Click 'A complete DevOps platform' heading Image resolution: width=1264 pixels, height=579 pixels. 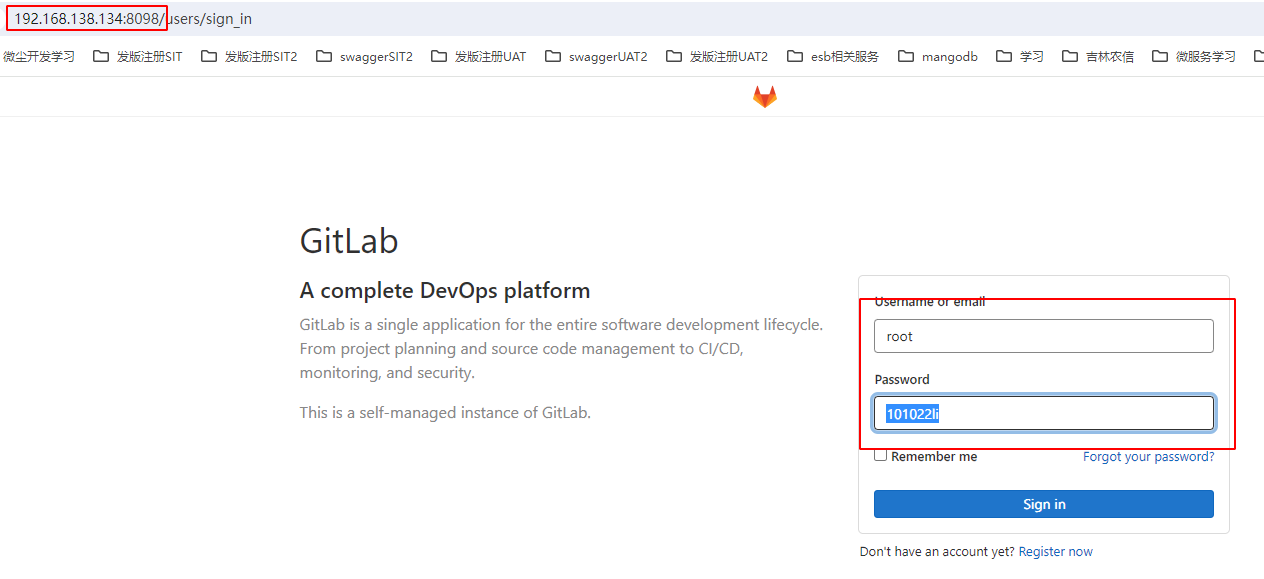point(445,291)
